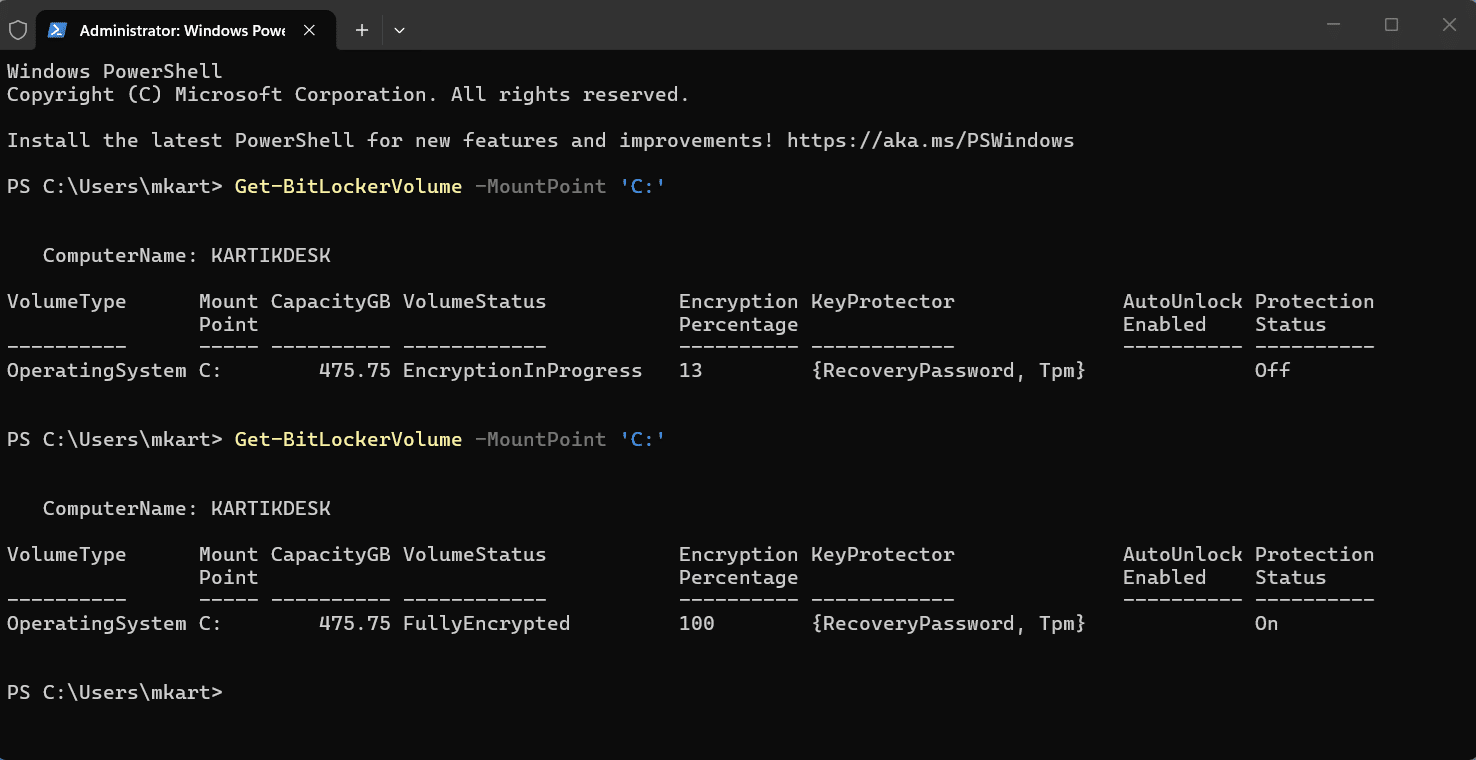1476x760 pixels.
Task: Click the administrator shield icon
Action: 18,30
